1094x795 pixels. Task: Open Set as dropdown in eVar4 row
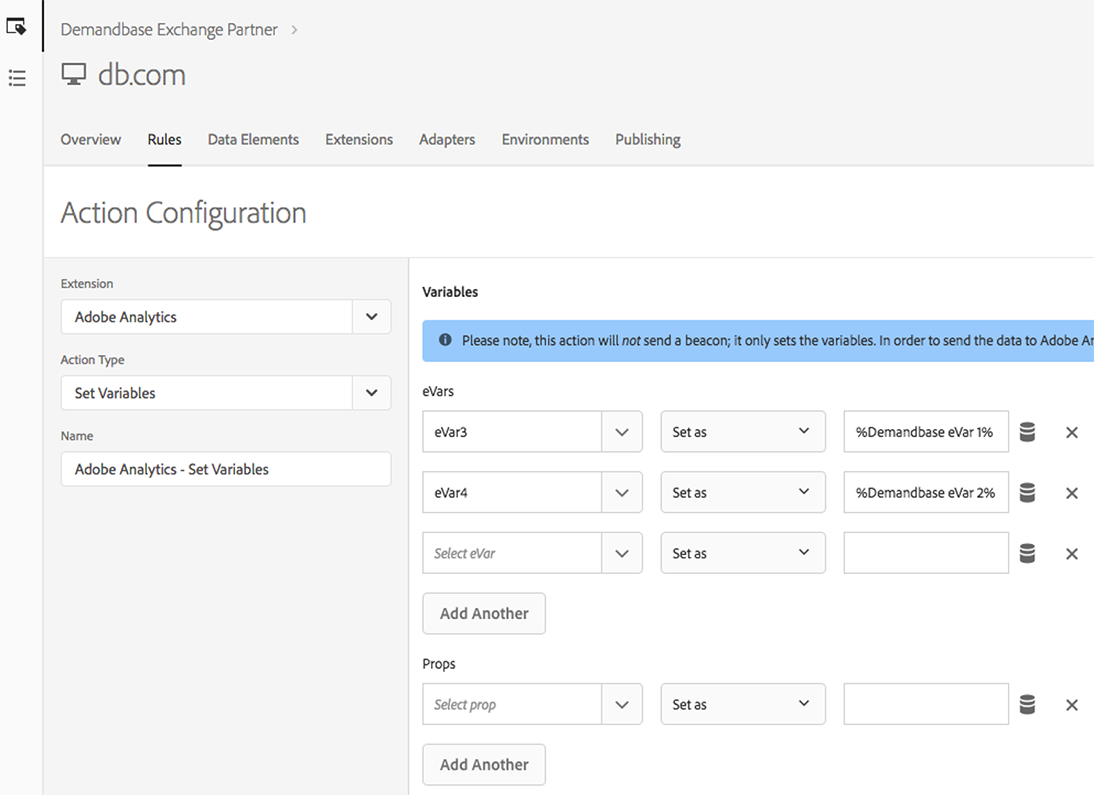click(x=743, y=492)
